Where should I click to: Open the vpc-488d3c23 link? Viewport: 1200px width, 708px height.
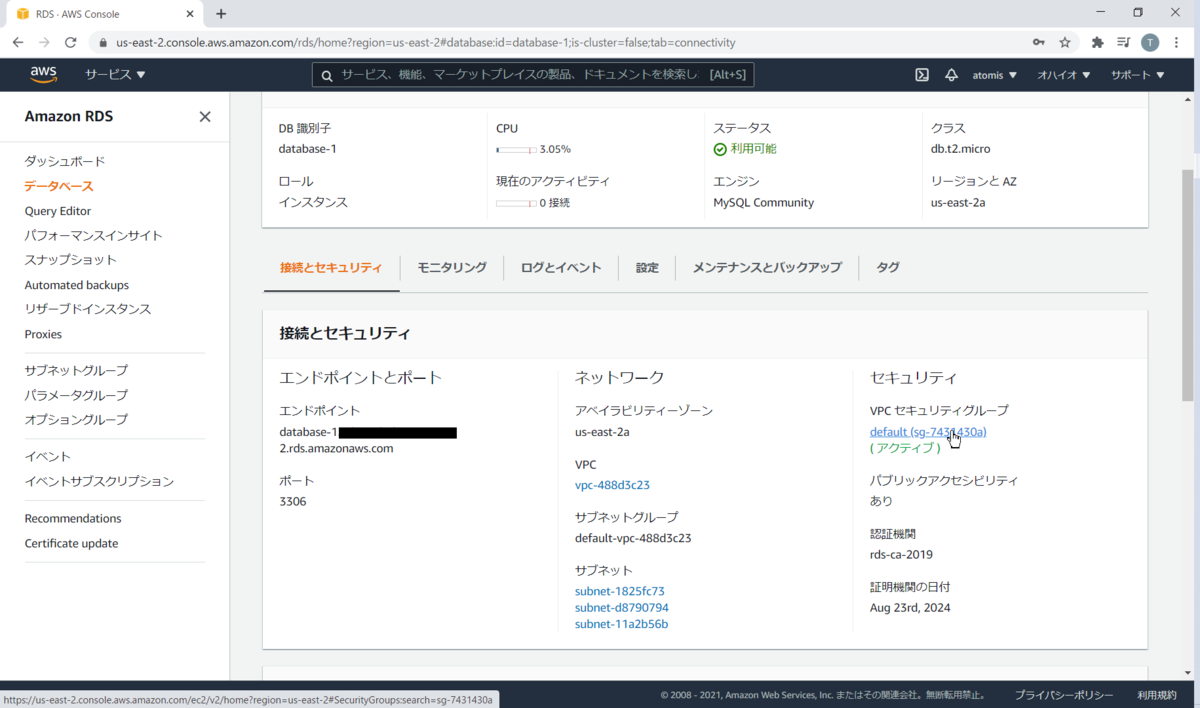pyautogui.click(x=612, y=485)
